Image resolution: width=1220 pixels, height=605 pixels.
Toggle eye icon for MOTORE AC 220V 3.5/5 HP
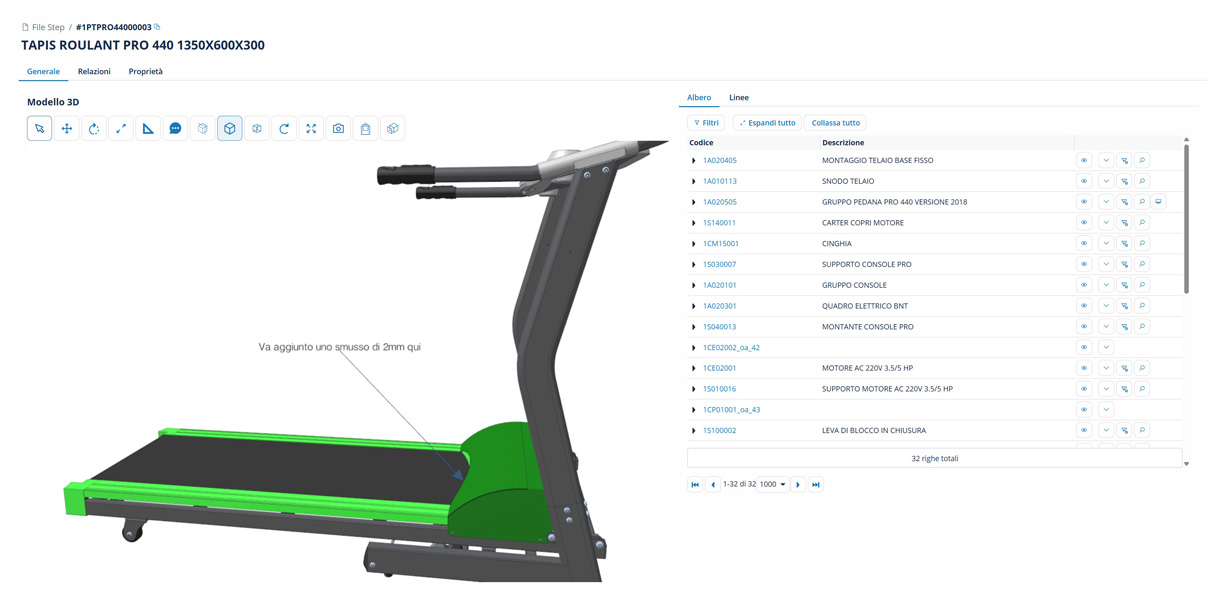[x=1084, y=369]
